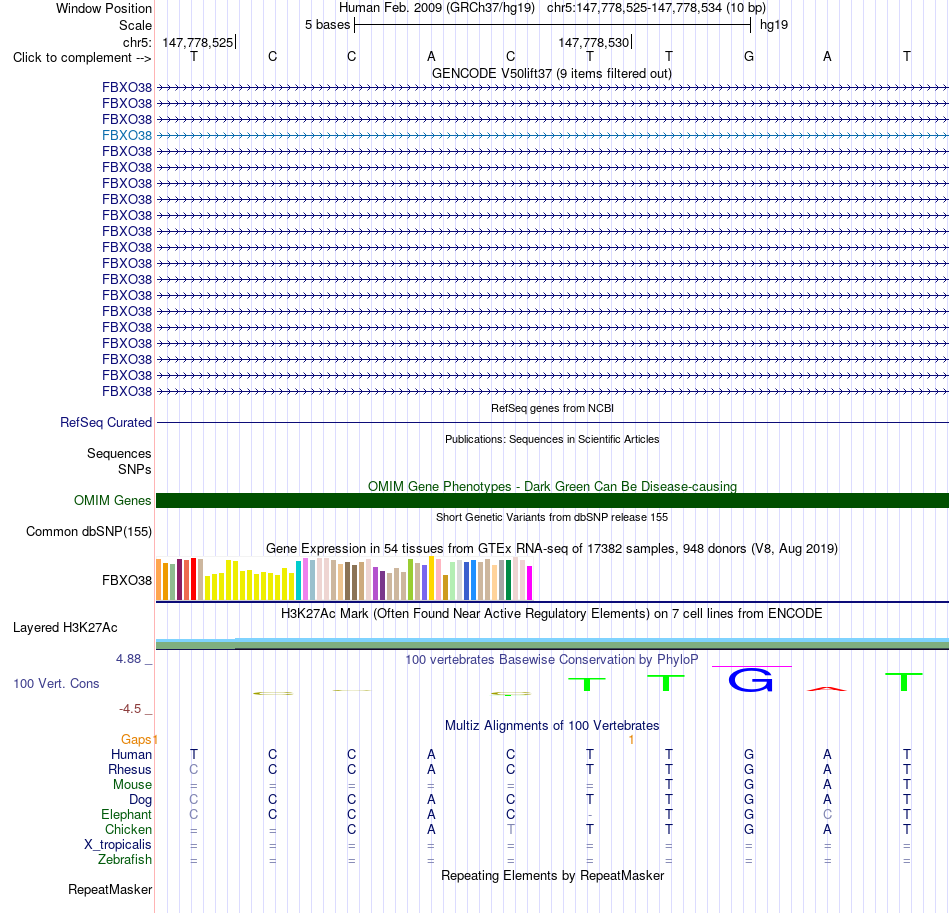Open Short Genetic Variants from dbSNP 155 title
Viewport: 950px width, 913px height.
point(552,517)
